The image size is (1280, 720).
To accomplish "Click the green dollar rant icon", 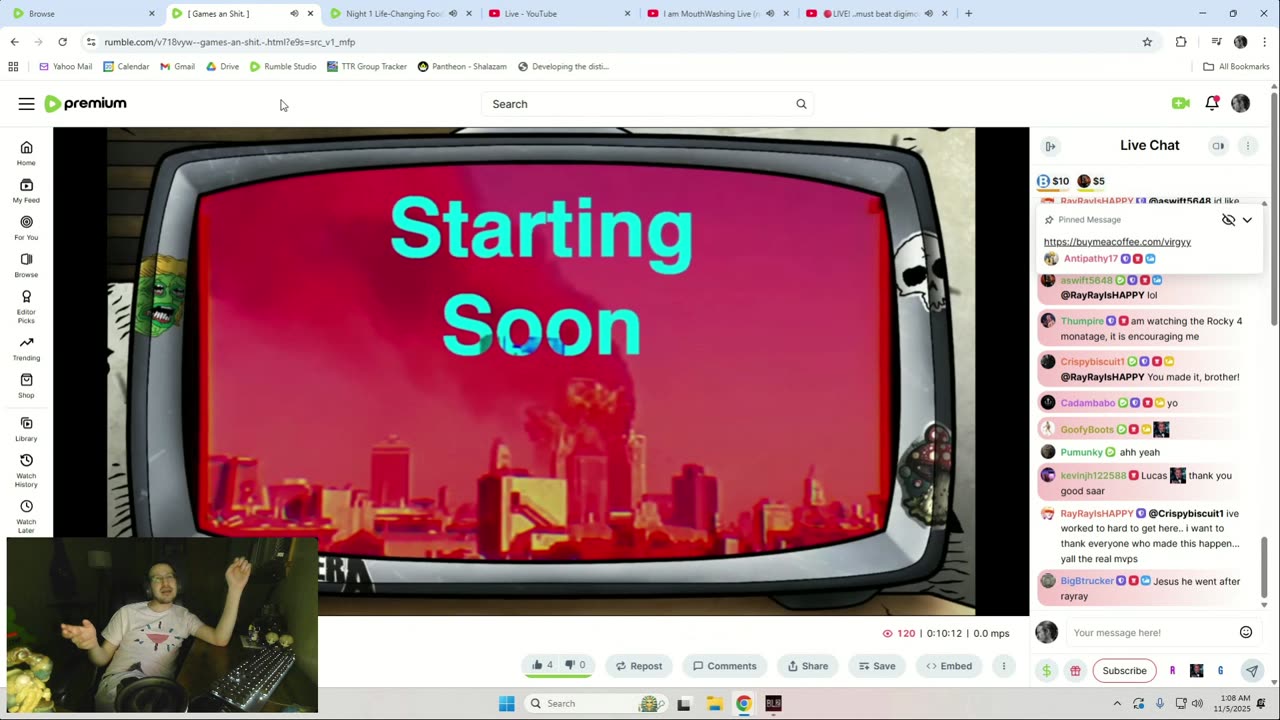I will pyautogui.click(x=1046, y=671).
